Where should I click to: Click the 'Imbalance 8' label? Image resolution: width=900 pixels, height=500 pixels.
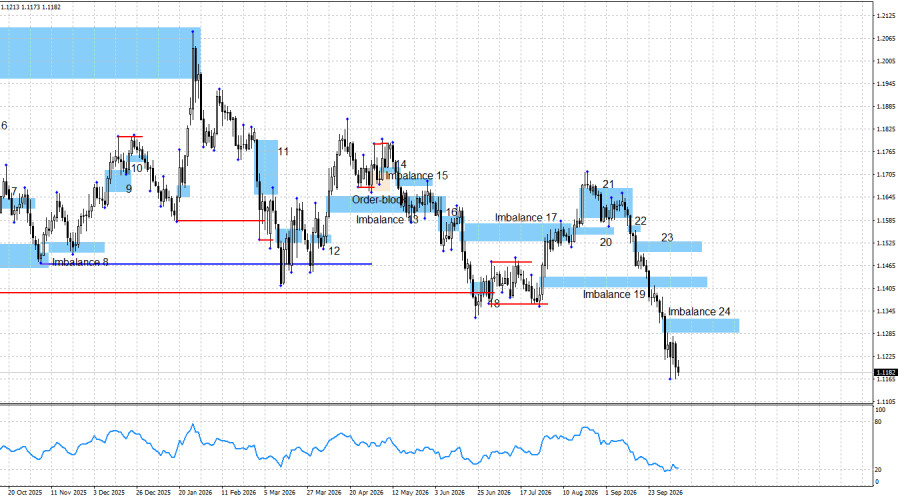[80, 262]
